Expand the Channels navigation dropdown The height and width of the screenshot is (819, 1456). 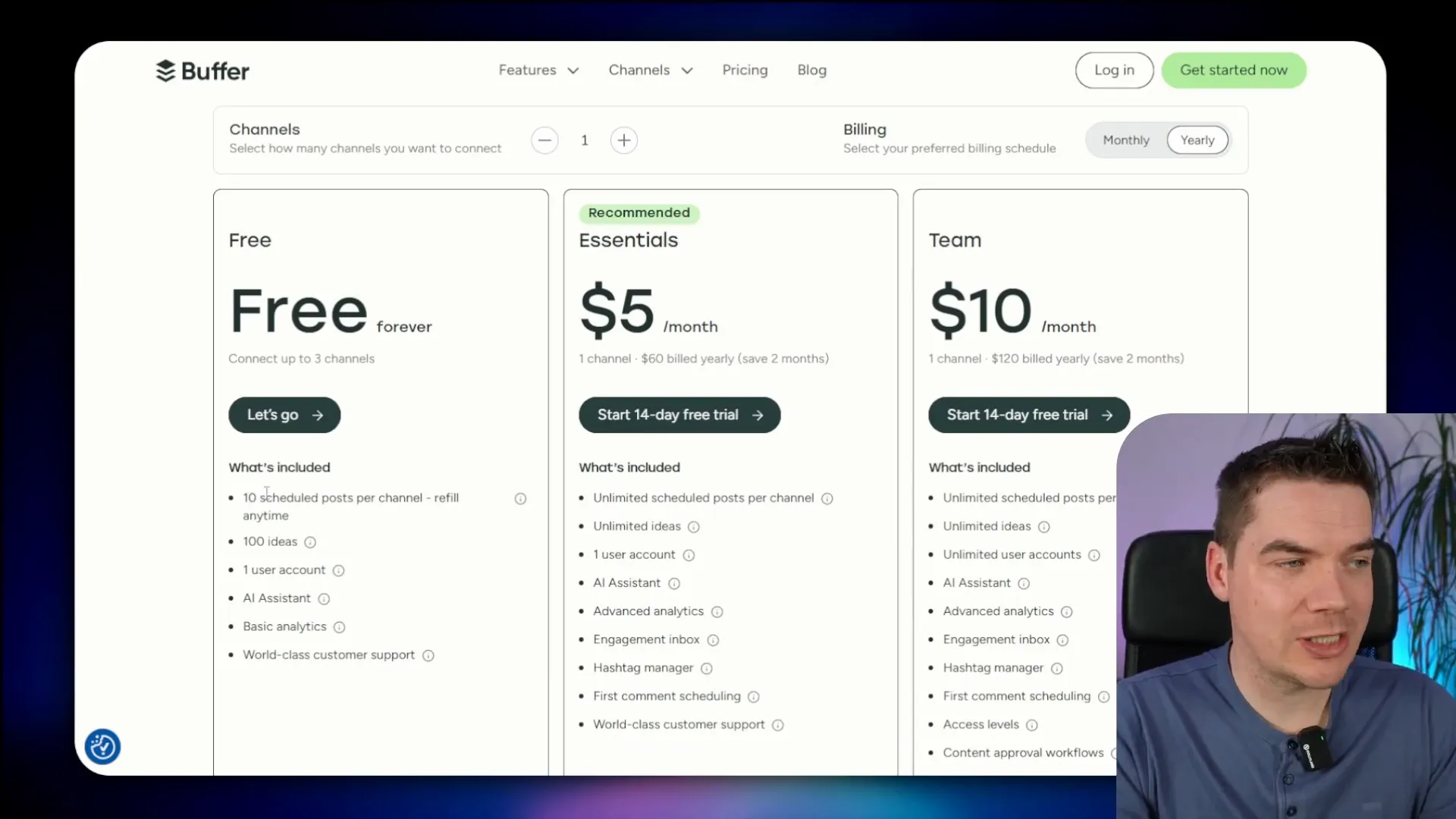coord(651,70)
